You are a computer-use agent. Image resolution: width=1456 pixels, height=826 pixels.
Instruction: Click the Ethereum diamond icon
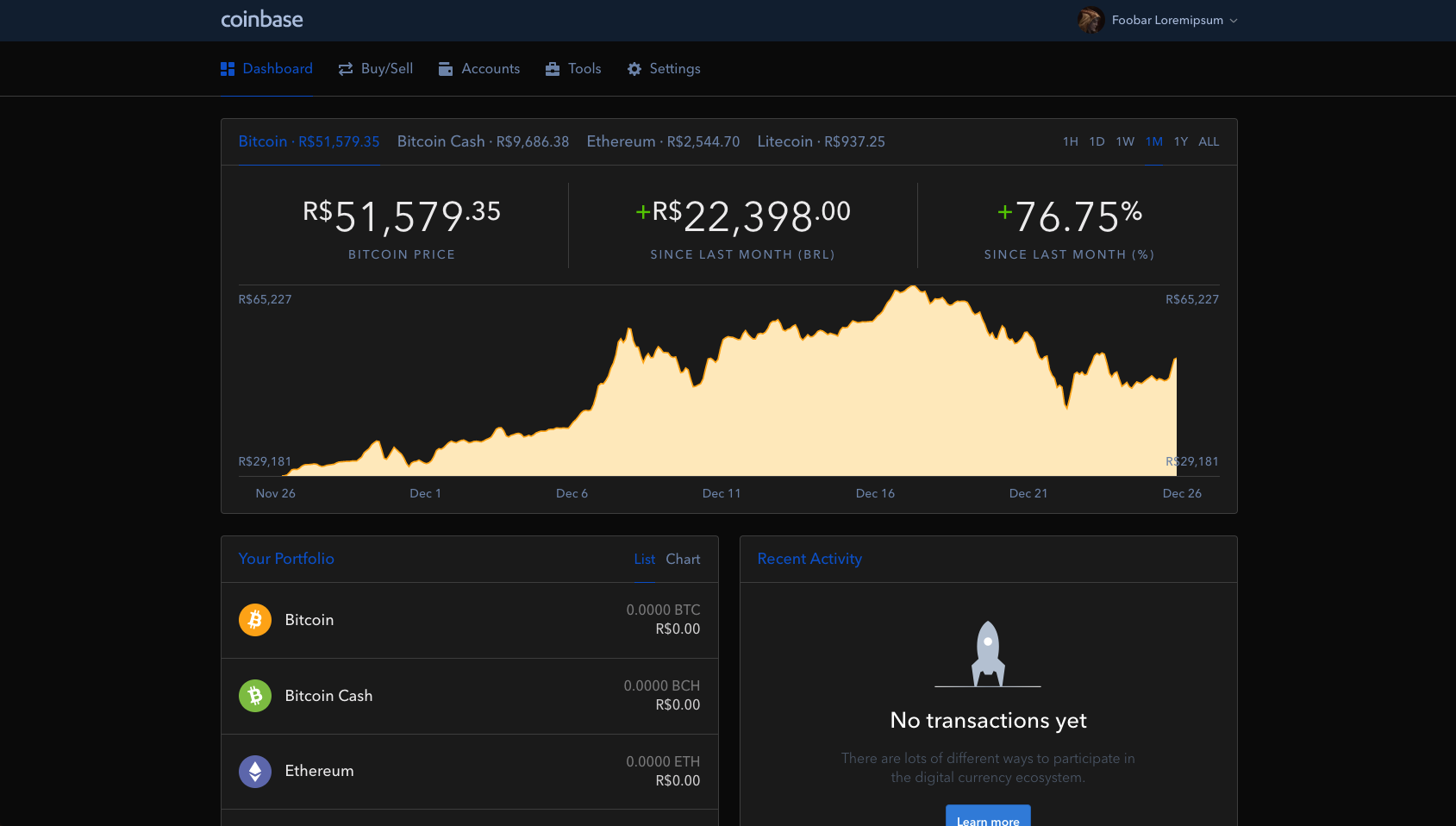pos(254,771)
